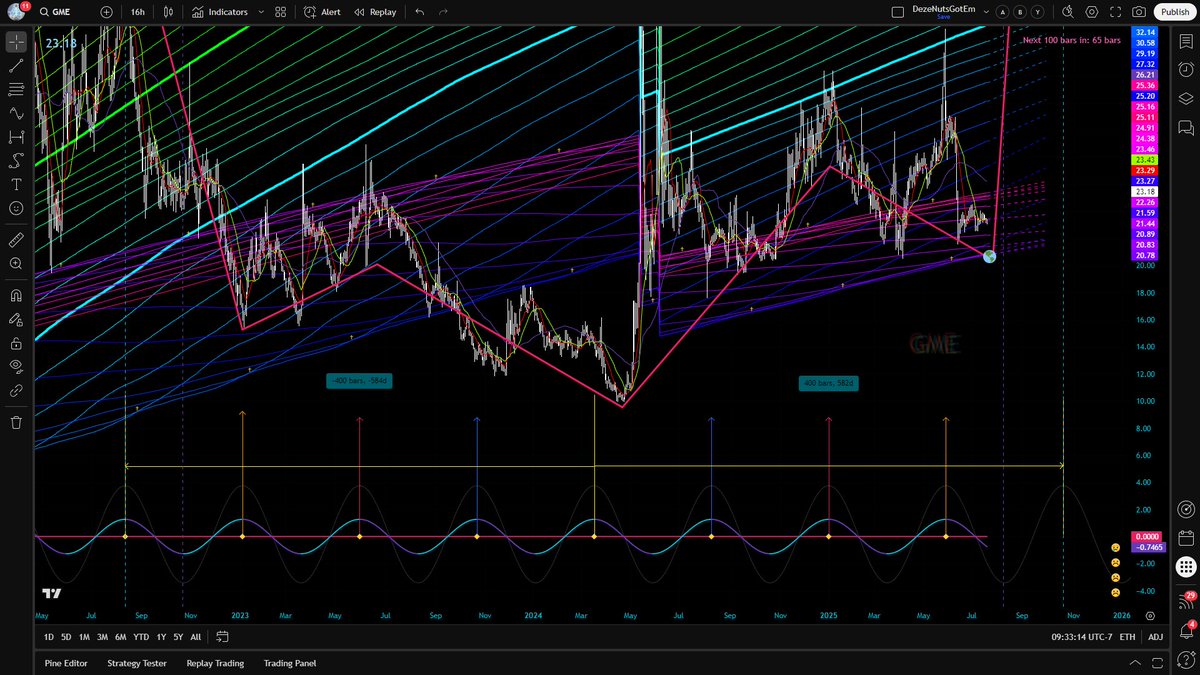Open notifications bell with badge 4
The width and height of the screenshot is (1200, 675).
[1186, 629]
